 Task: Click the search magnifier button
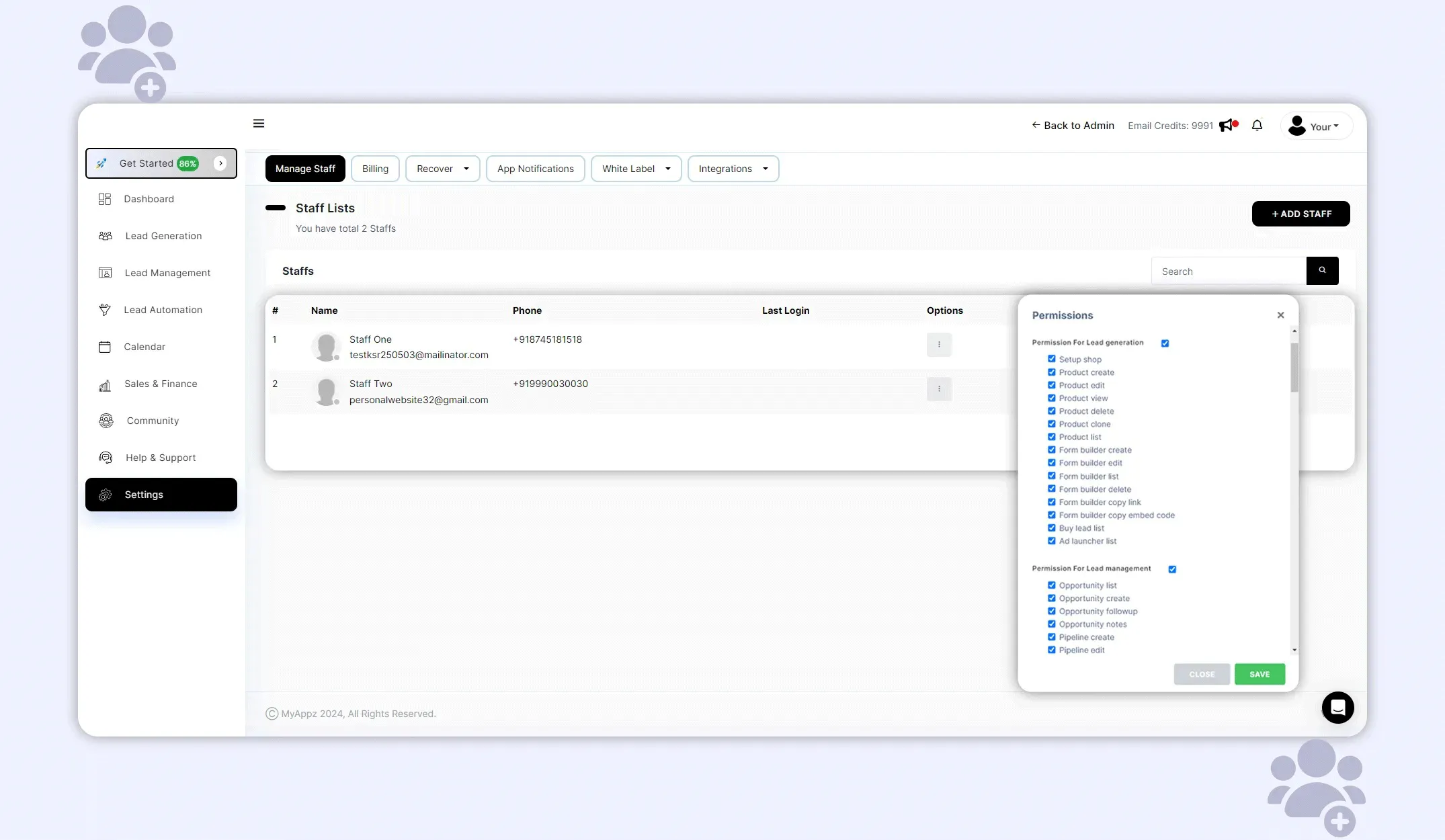coord(1322,270)
